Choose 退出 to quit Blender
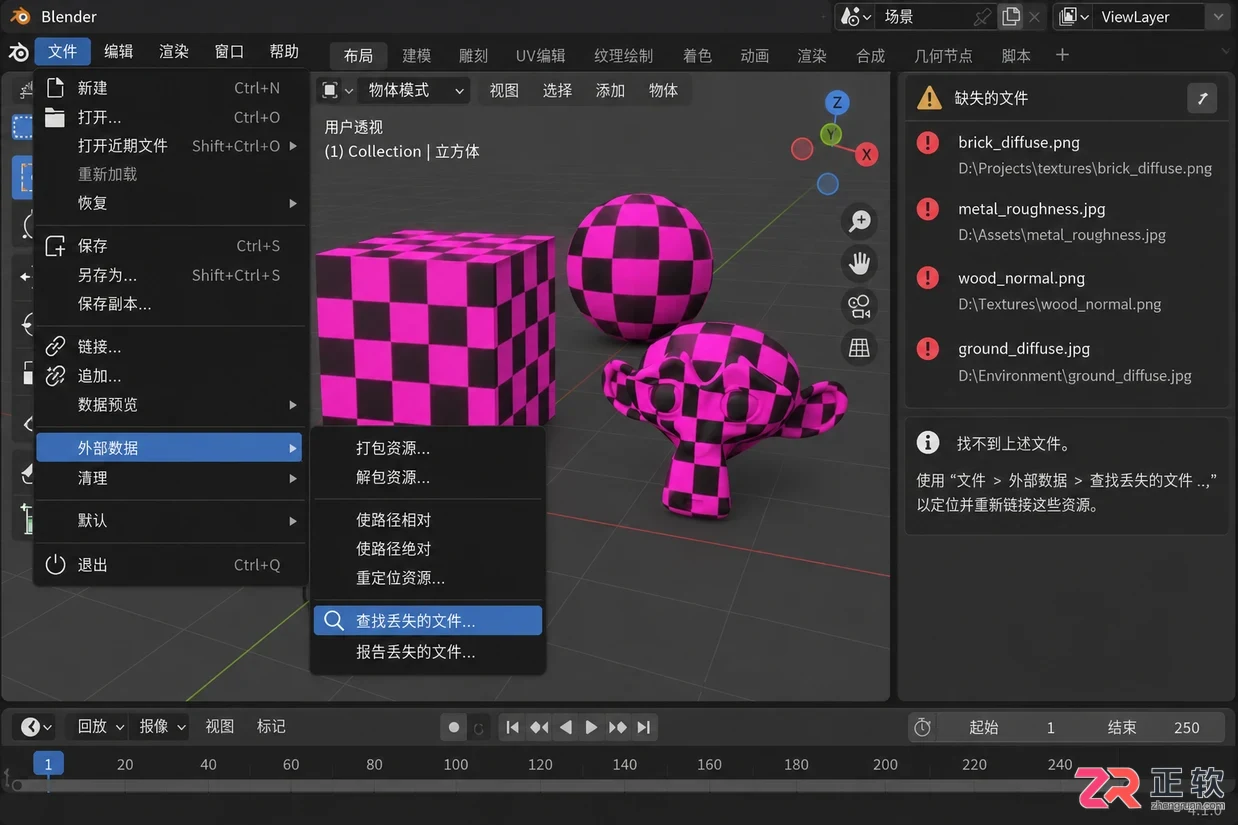 171,565
